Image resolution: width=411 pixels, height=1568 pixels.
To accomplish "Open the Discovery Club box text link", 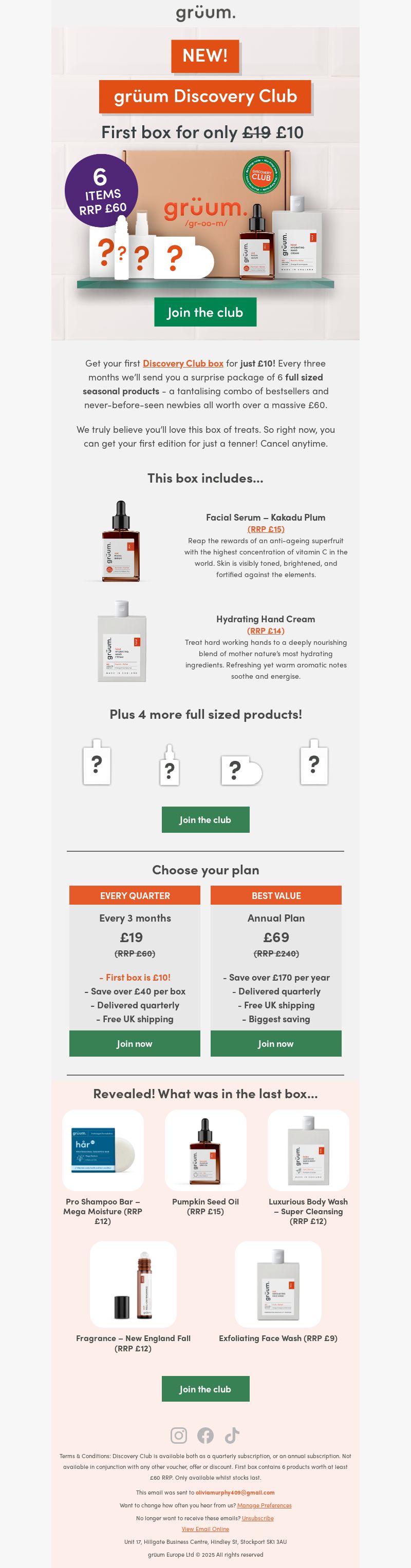I will pos(183,364).
